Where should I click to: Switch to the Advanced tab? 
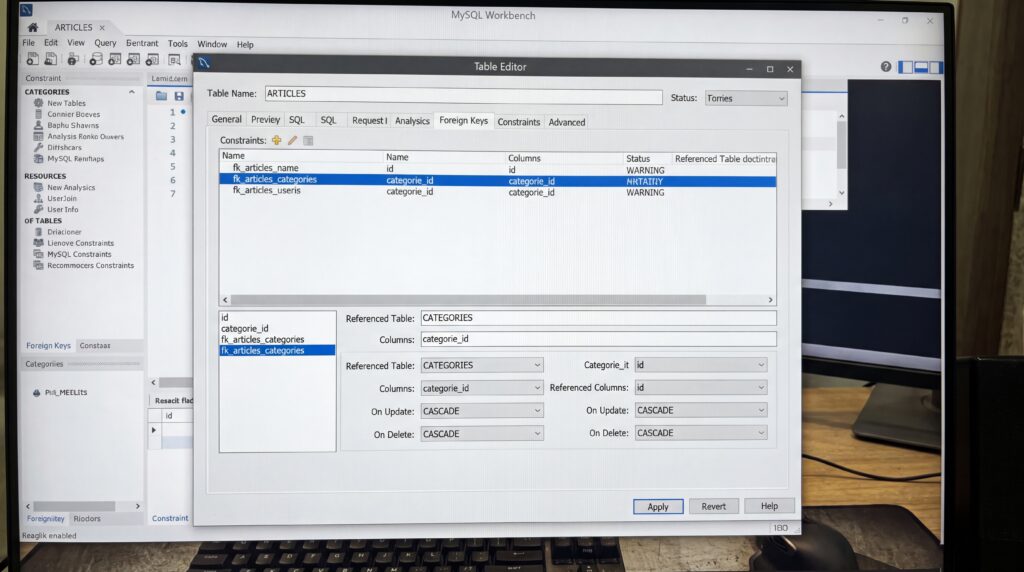(x=567, y=122)
